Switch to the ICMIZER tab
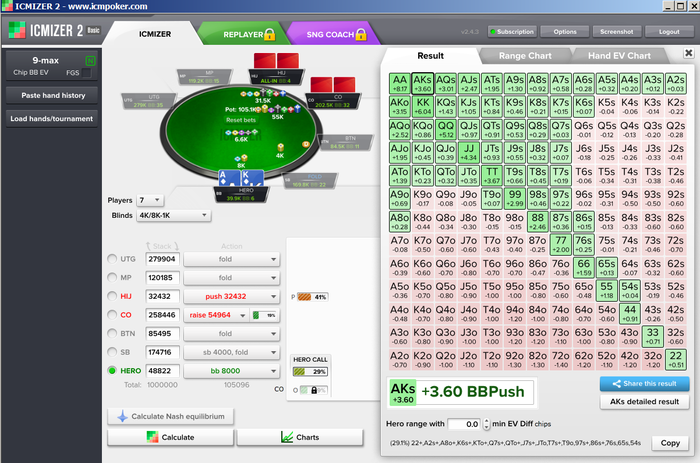 tap(154, 34)
